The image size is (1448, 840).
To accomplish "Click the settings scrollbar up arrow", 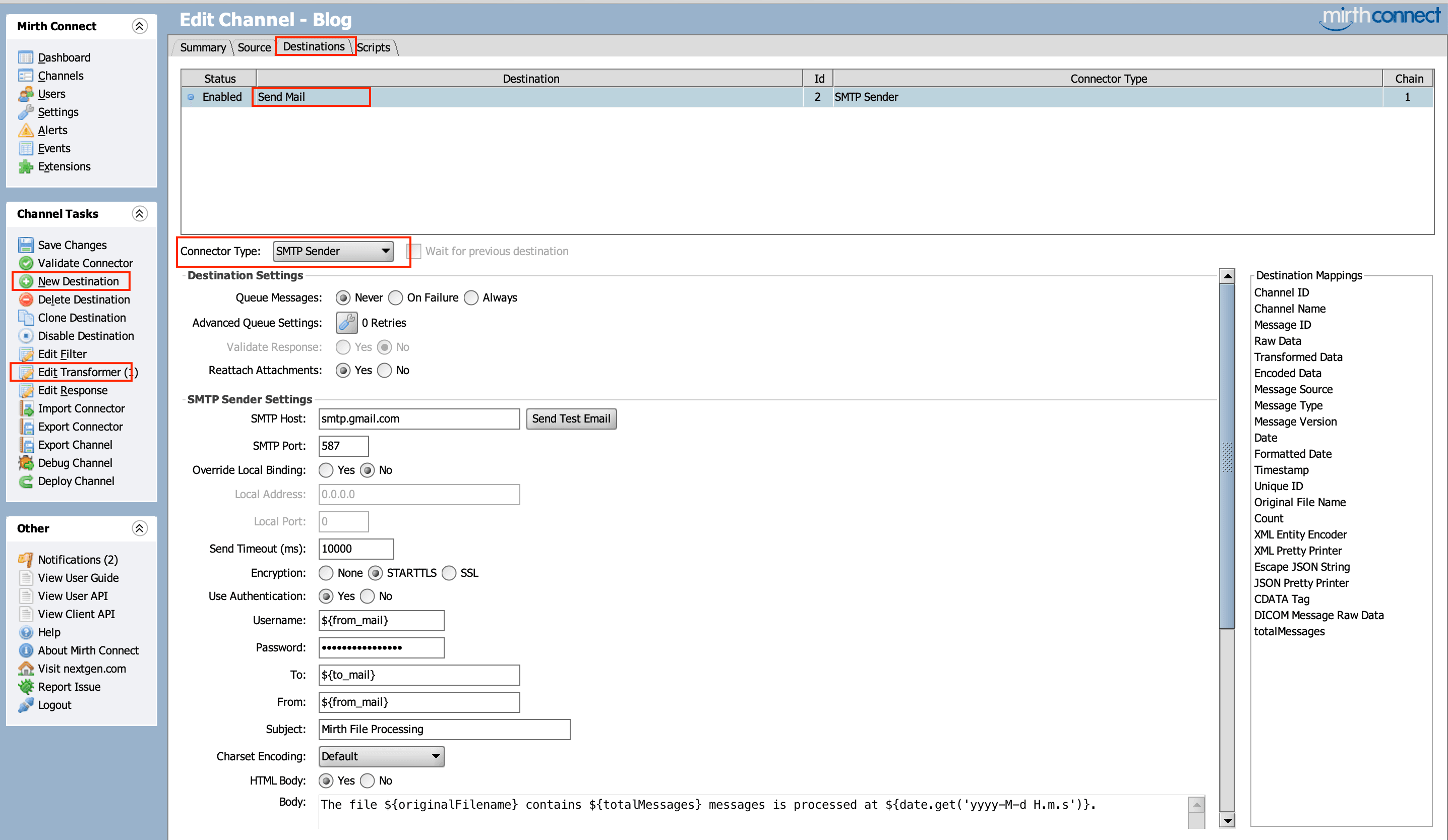I will (x=1227, y=276).
